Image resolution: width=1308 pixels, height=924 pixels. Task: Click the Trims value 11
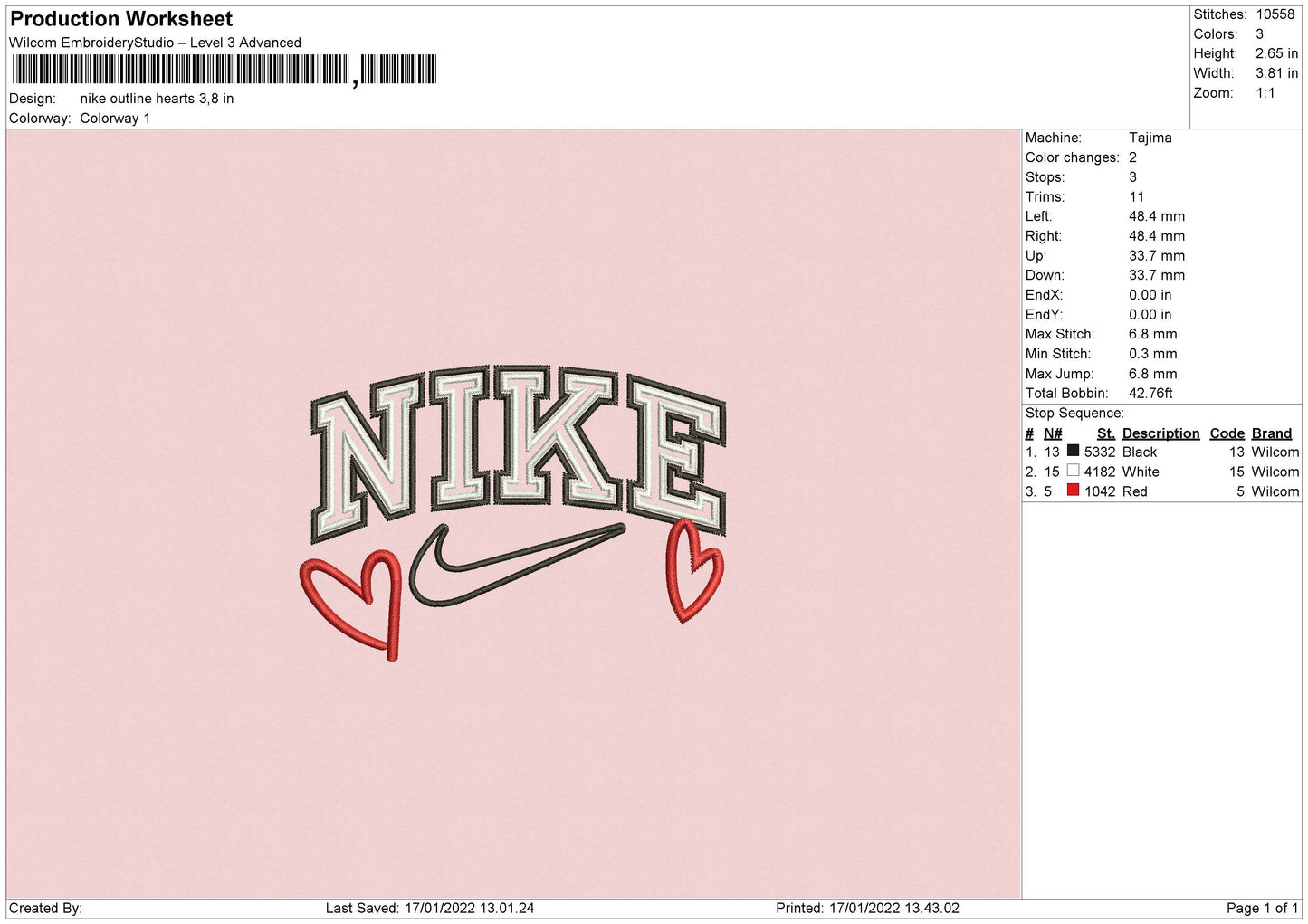pyautogui.click(x=1136, y=197)
